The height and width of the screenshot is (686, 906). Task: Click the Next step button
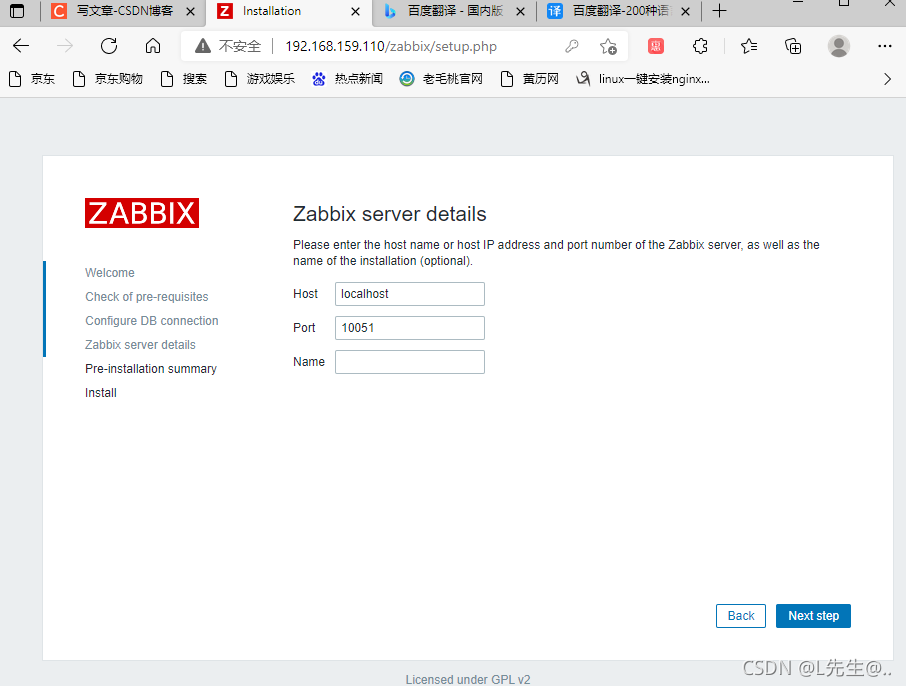[x=813, y=616]
